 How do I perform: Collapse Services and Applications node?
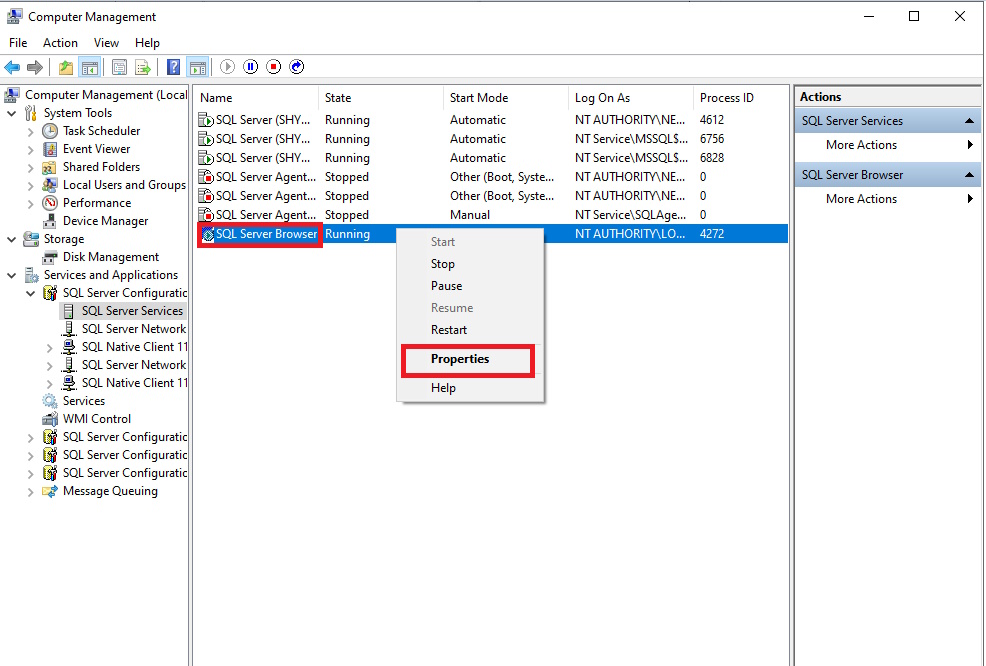(11, 275)
